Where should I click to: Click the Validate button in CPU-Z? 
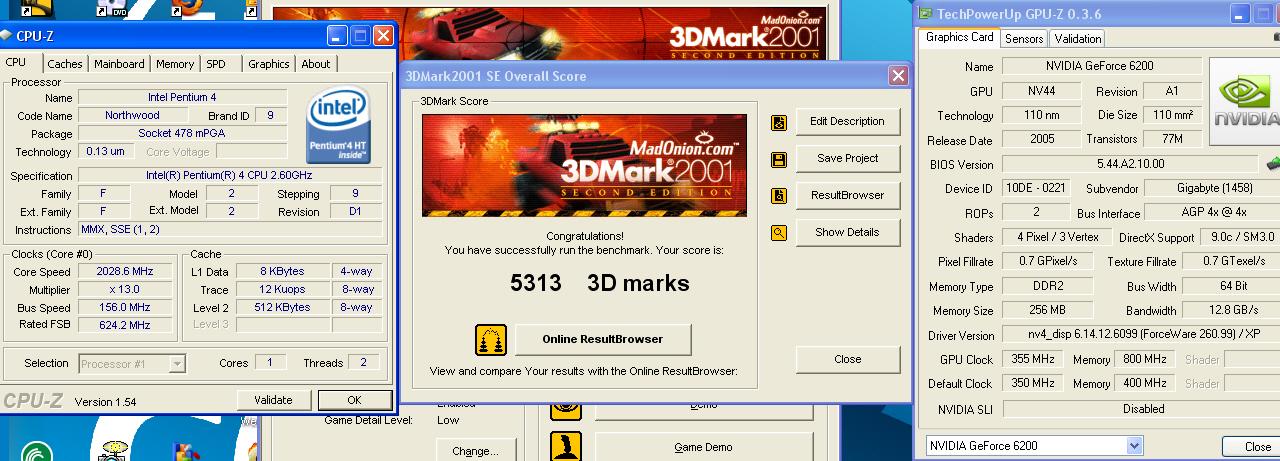point(273,400)
